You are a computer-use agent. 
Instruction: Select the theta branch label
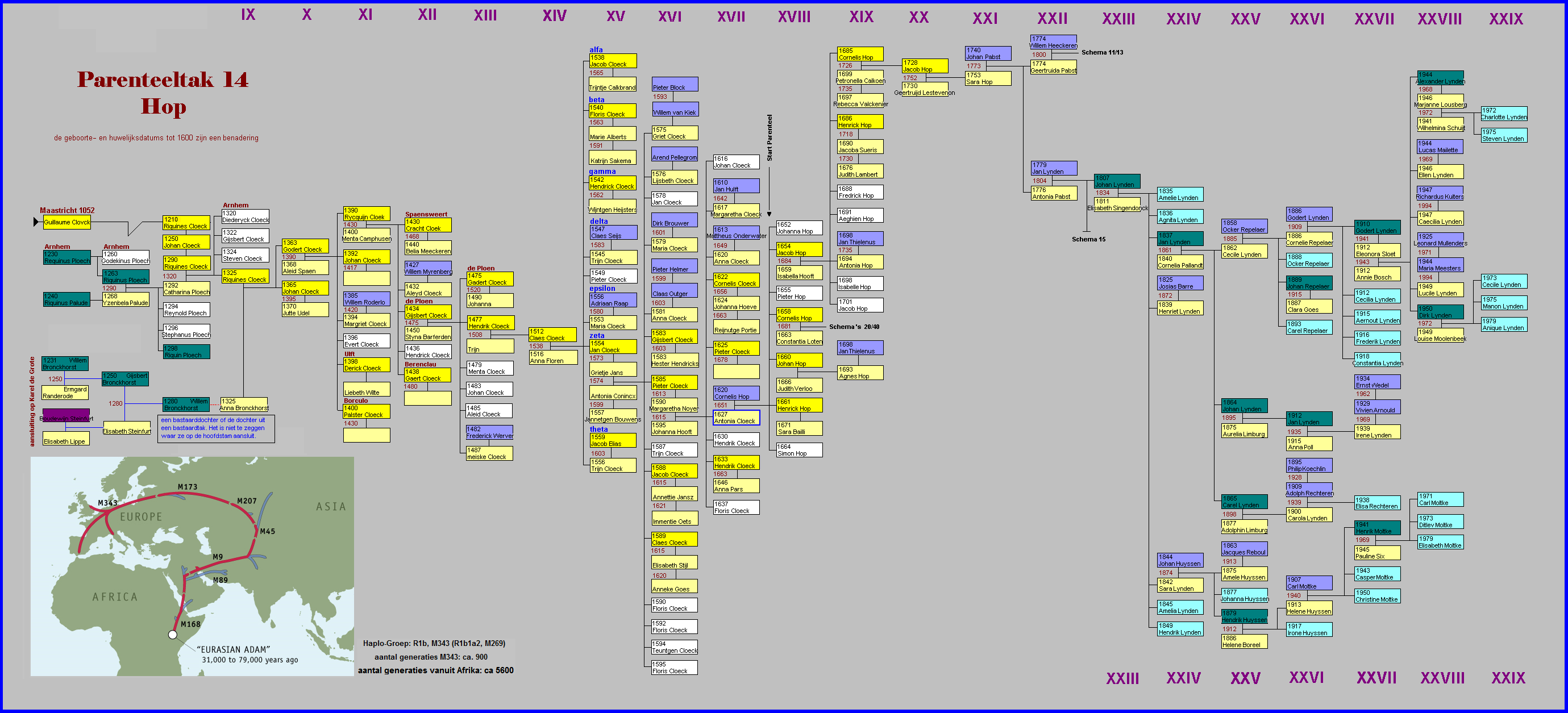point(598,429)
